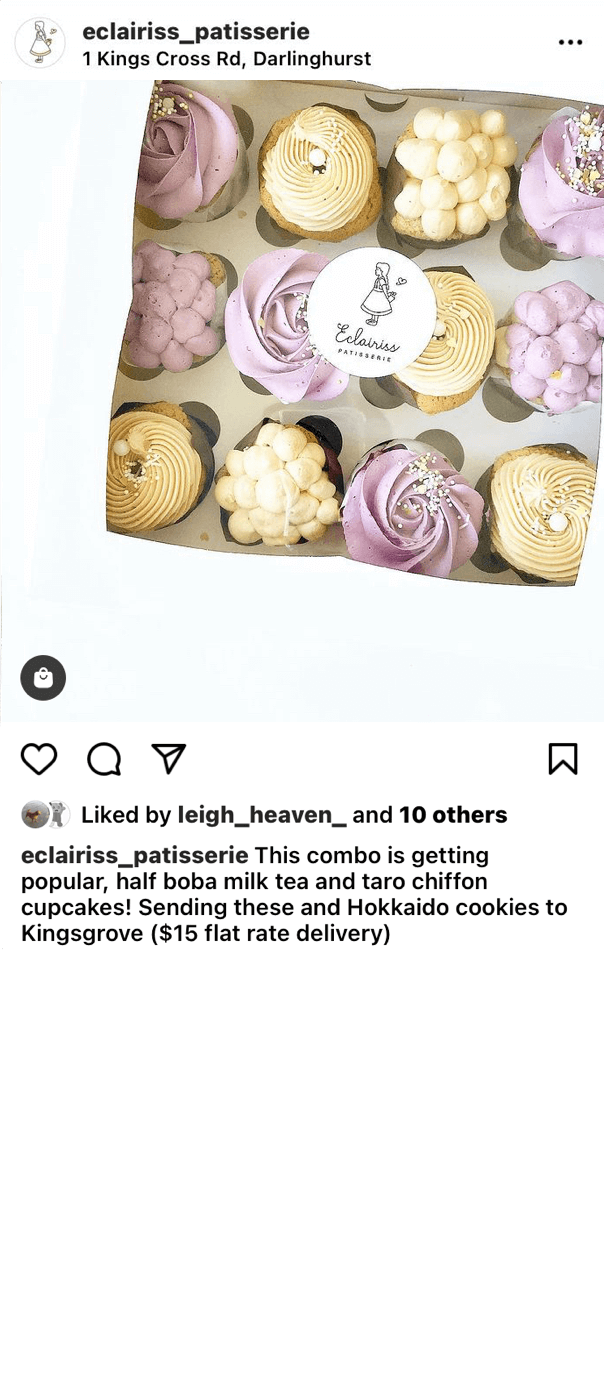The width and height of the screenshot is (604, 1376).
Task: Click the Liked by text
Action: click(126, 815)
